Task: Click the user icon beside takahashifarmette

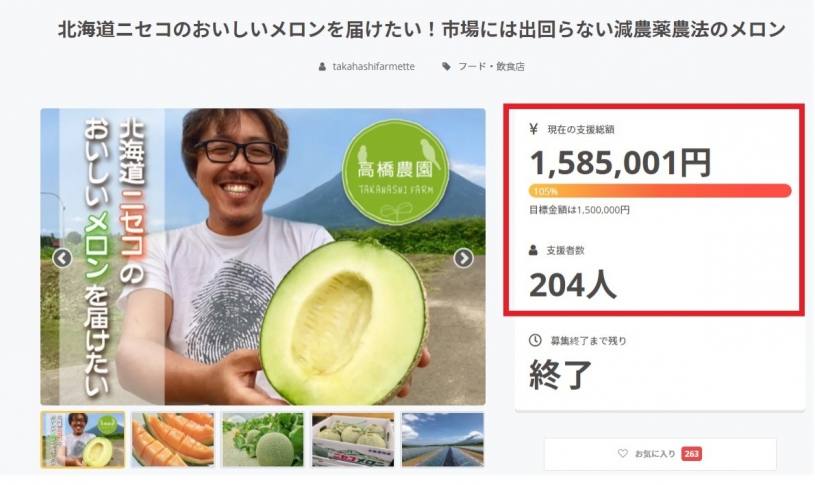Action: (x=322, y=67)
